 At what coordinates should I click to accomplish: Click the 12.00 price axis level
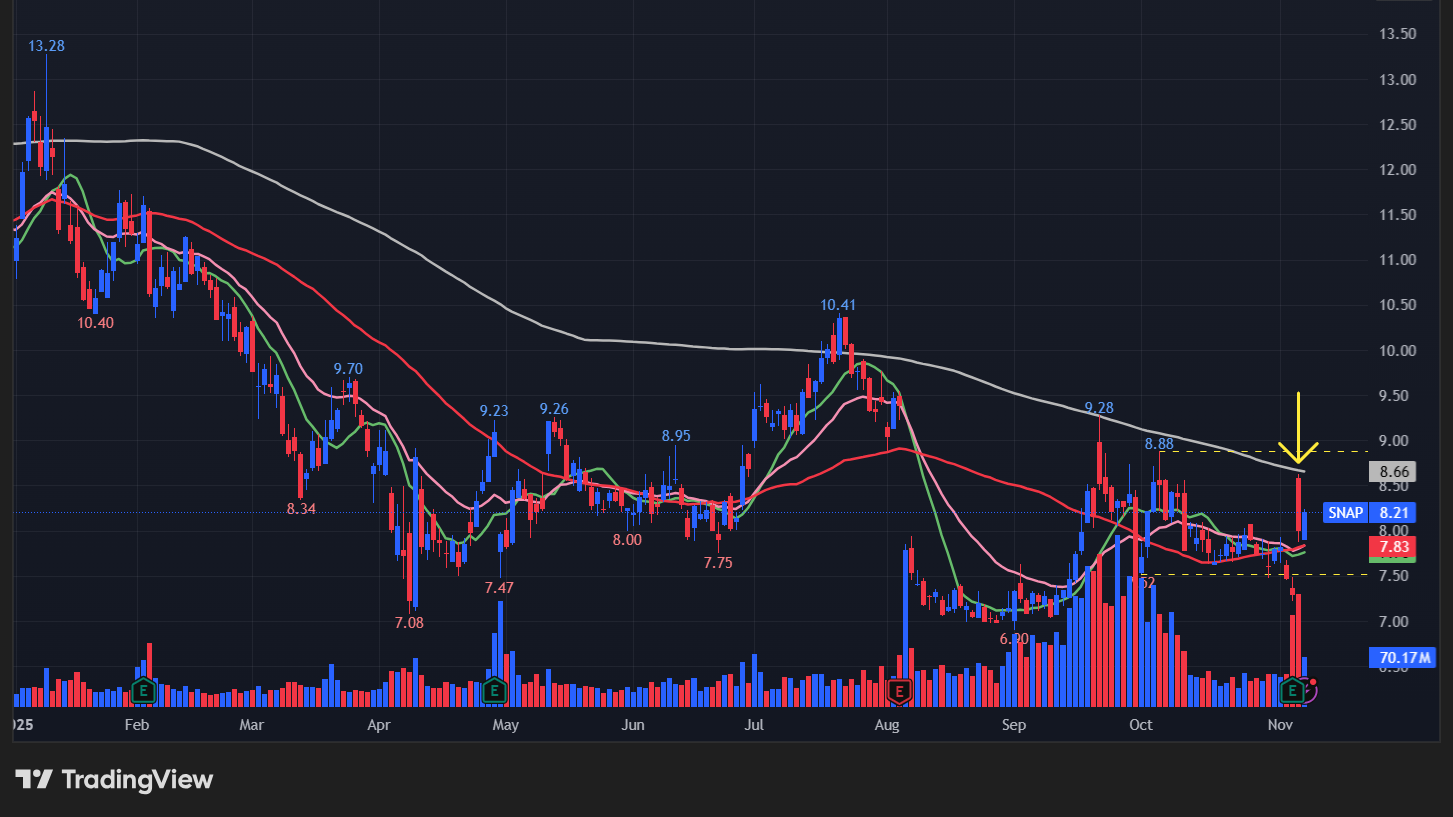click(1396, 170)
